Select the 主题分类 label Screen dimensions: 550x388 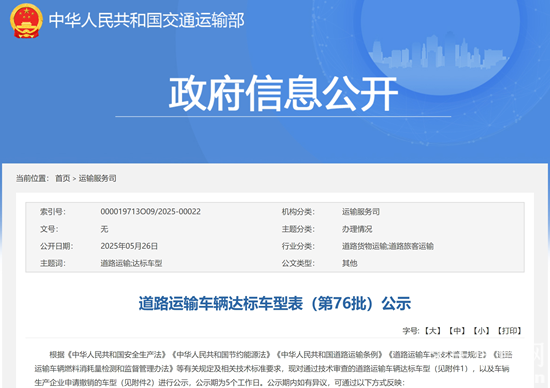298,229
